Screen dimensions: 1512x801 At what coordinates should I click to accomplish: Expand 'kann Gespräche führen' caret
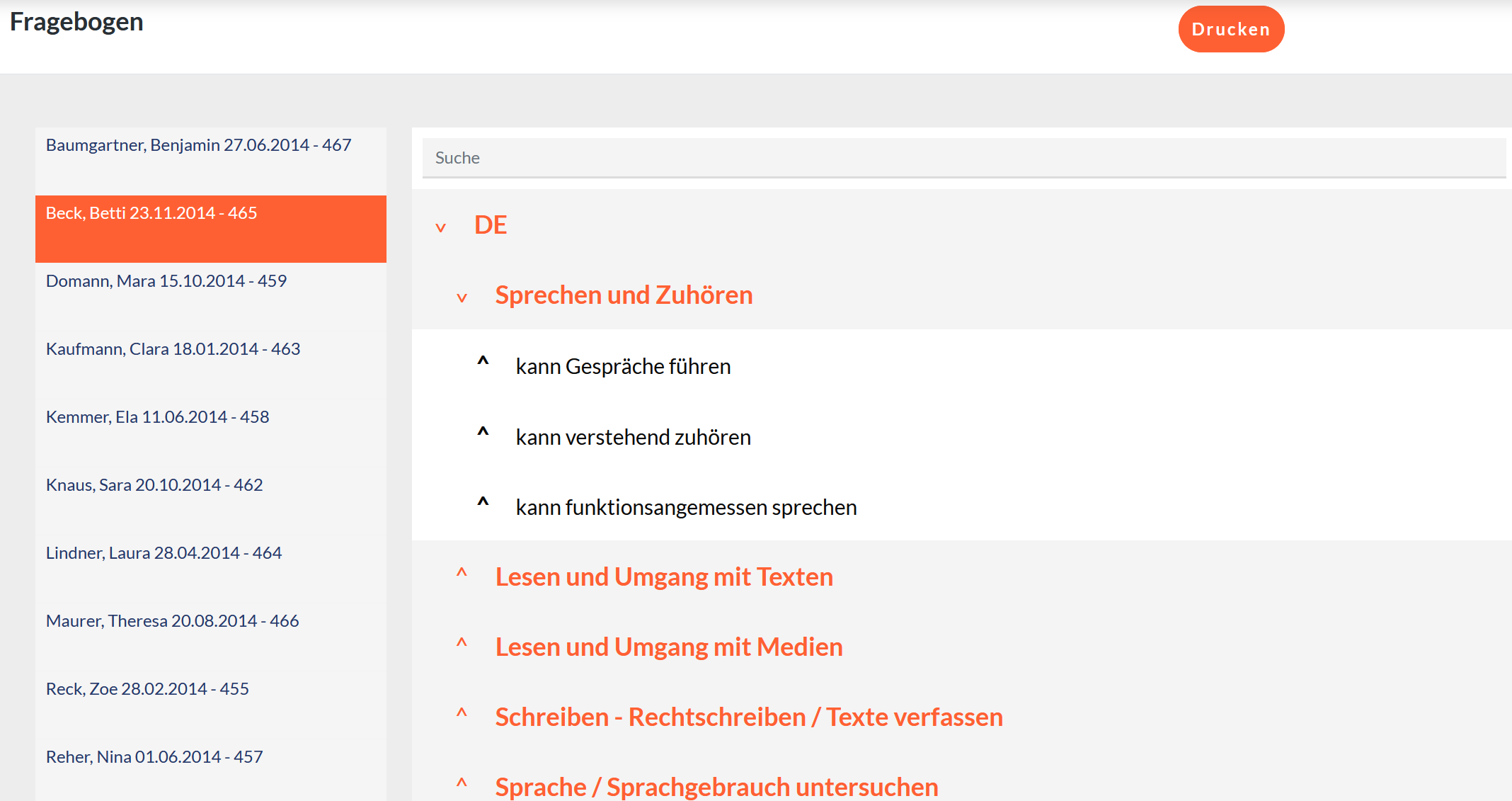click(483, 362)
